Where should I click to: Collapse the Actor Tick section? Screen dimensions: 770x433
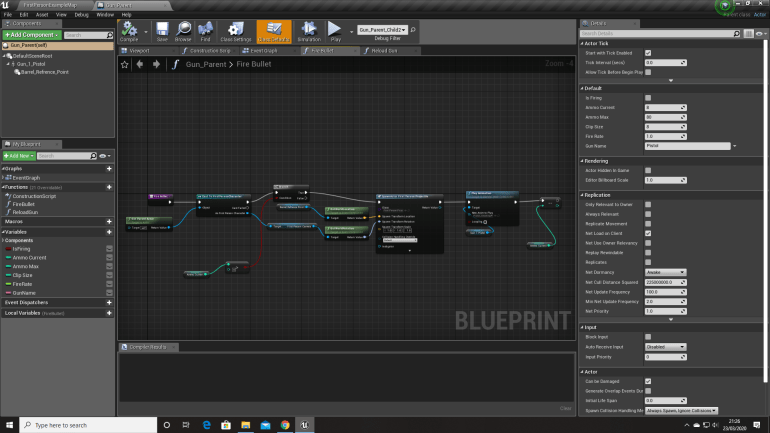point(582,44)
